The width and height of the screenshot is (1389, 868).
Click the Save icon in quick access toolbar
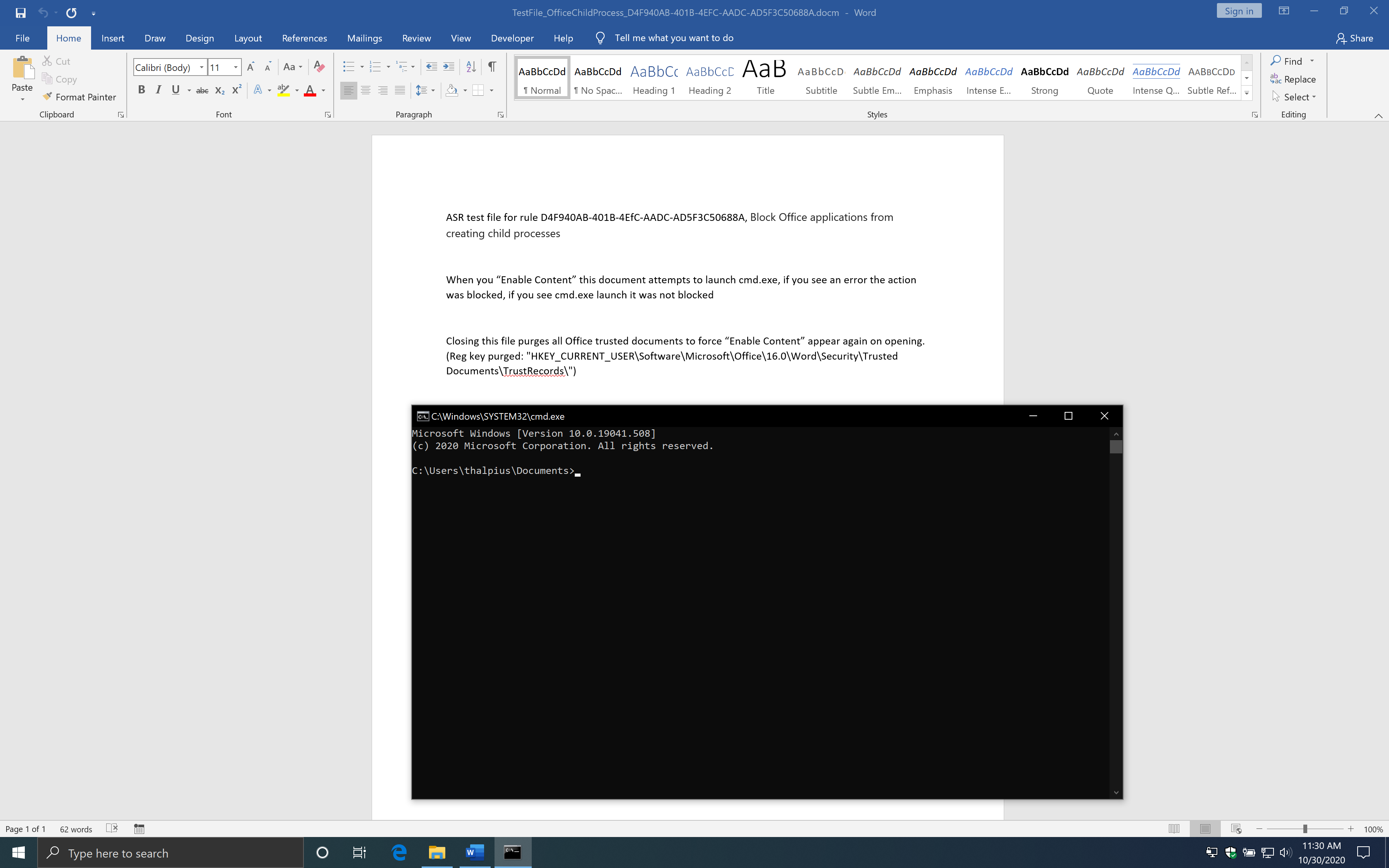[x=21, y=12]
